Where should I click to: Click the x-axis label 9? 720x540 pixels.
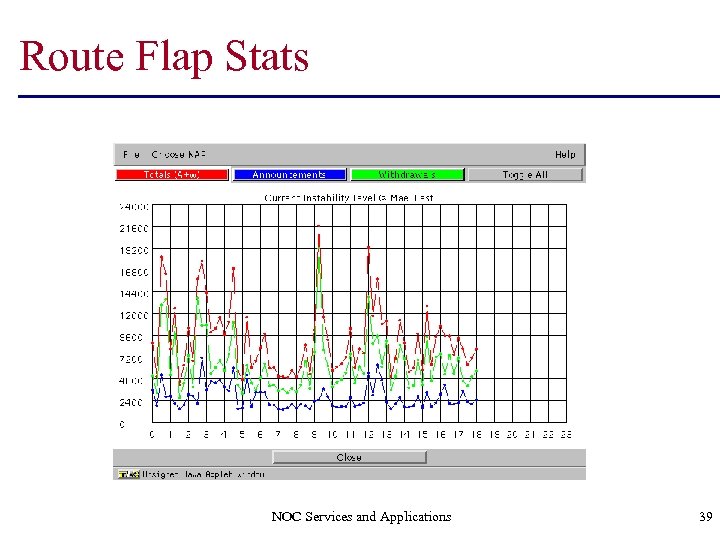[x=314, y=434]
